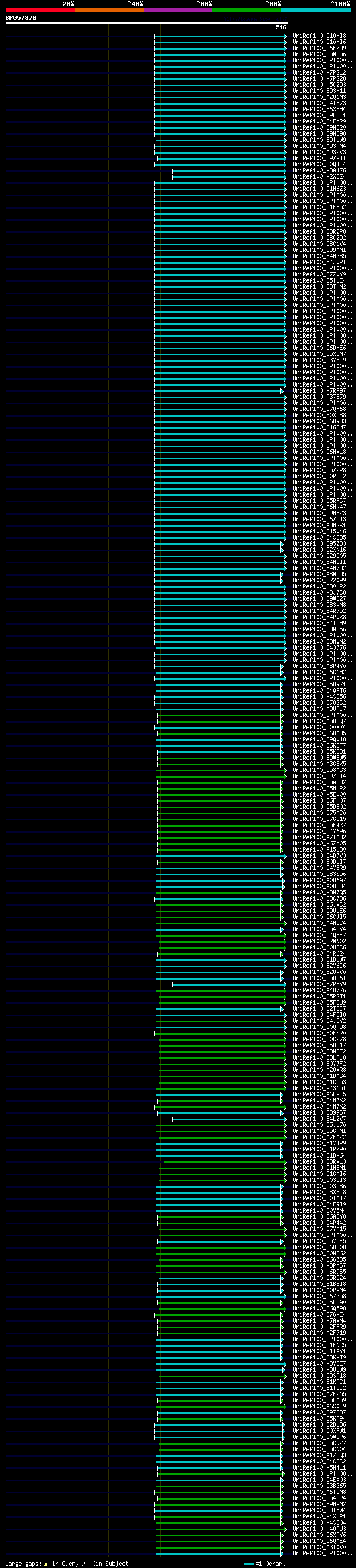Open hit UniRef100_C4IY73
The image size is (356, 1568).
point(319,103)
